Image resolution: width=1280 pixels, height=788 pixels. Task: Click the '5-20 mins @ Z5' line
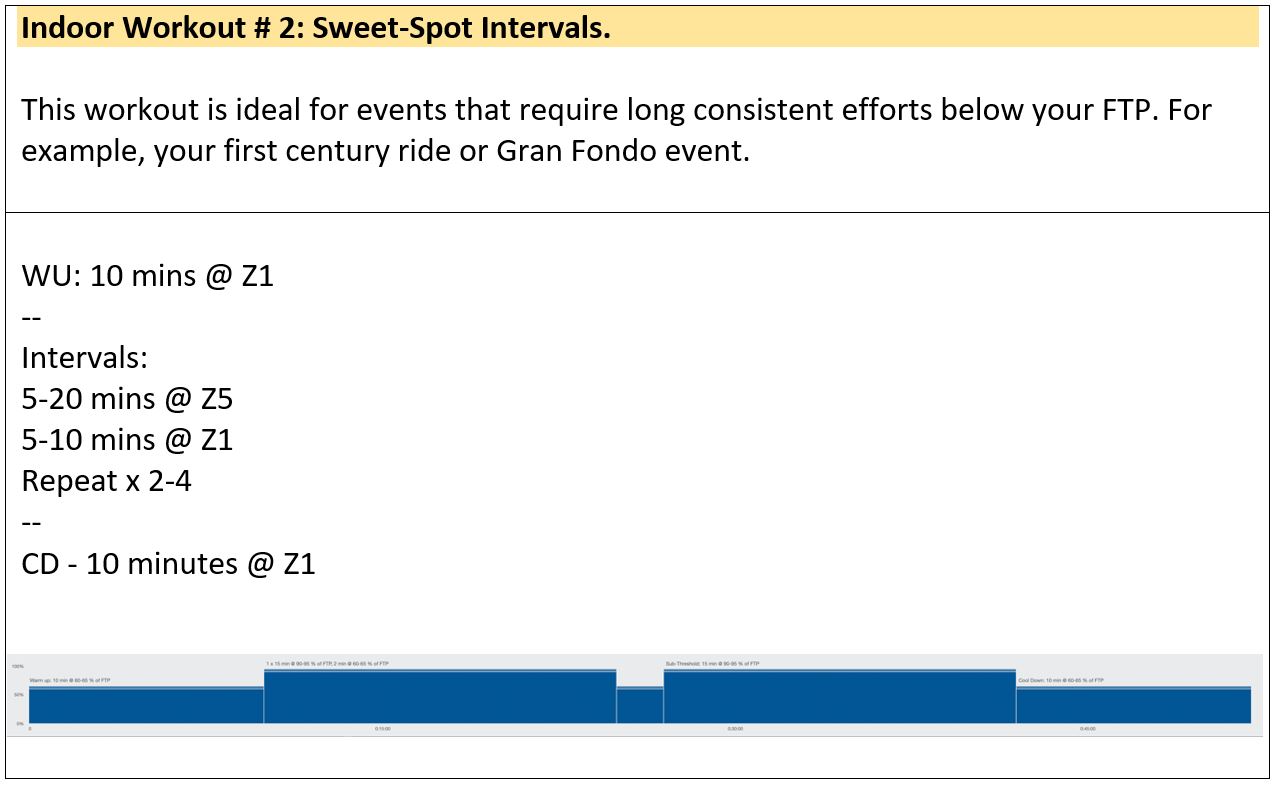point(127,399)
